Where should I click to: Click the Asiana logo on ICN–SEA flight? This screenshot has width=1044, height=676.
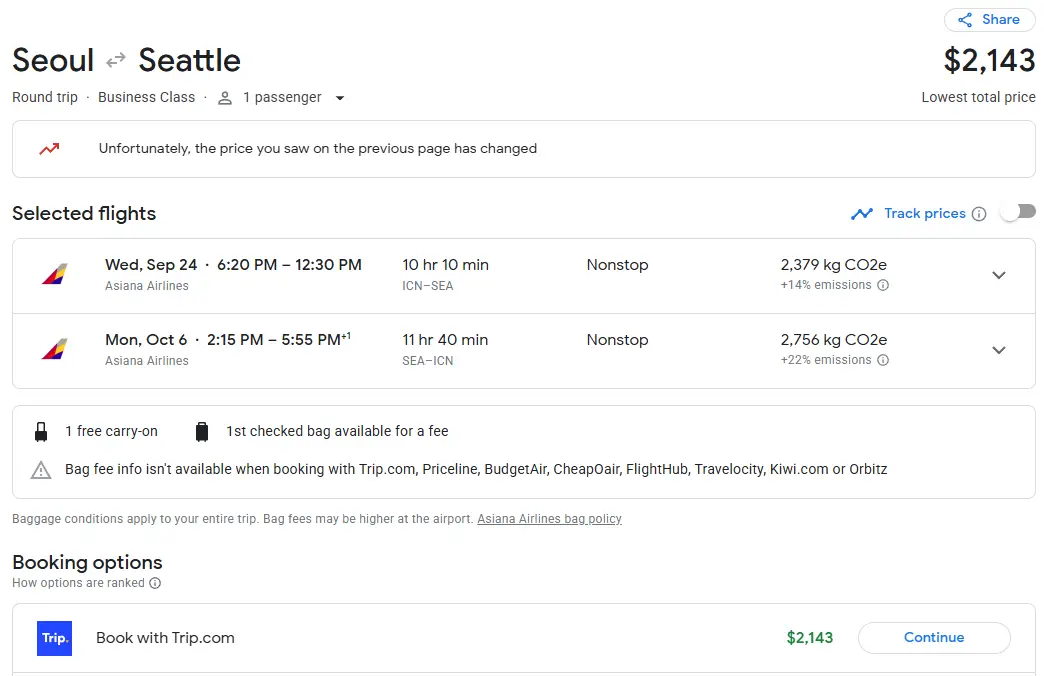55,274
